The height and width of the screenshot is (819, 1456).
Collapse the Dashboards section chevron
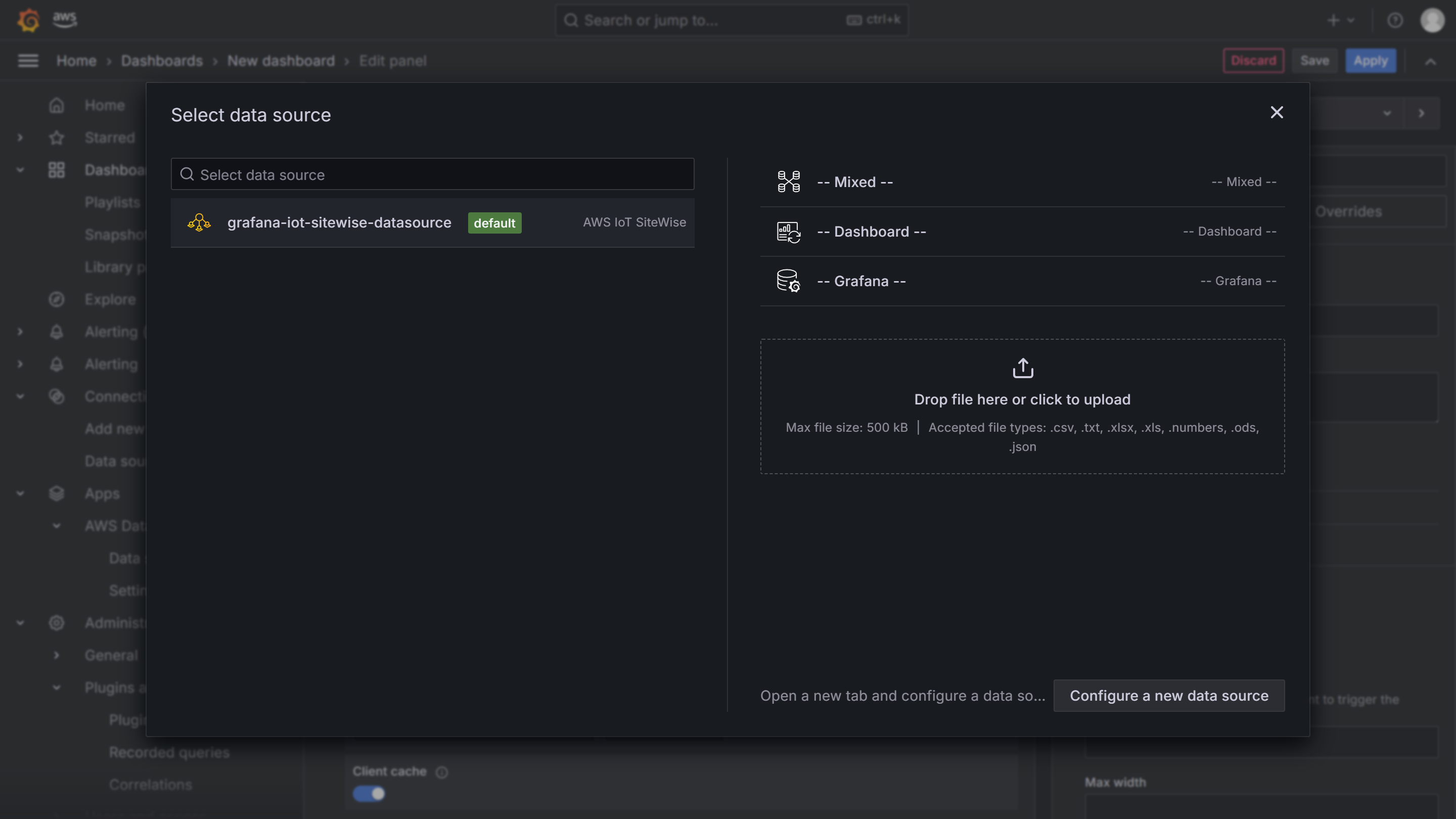click(x=20, y=169)
